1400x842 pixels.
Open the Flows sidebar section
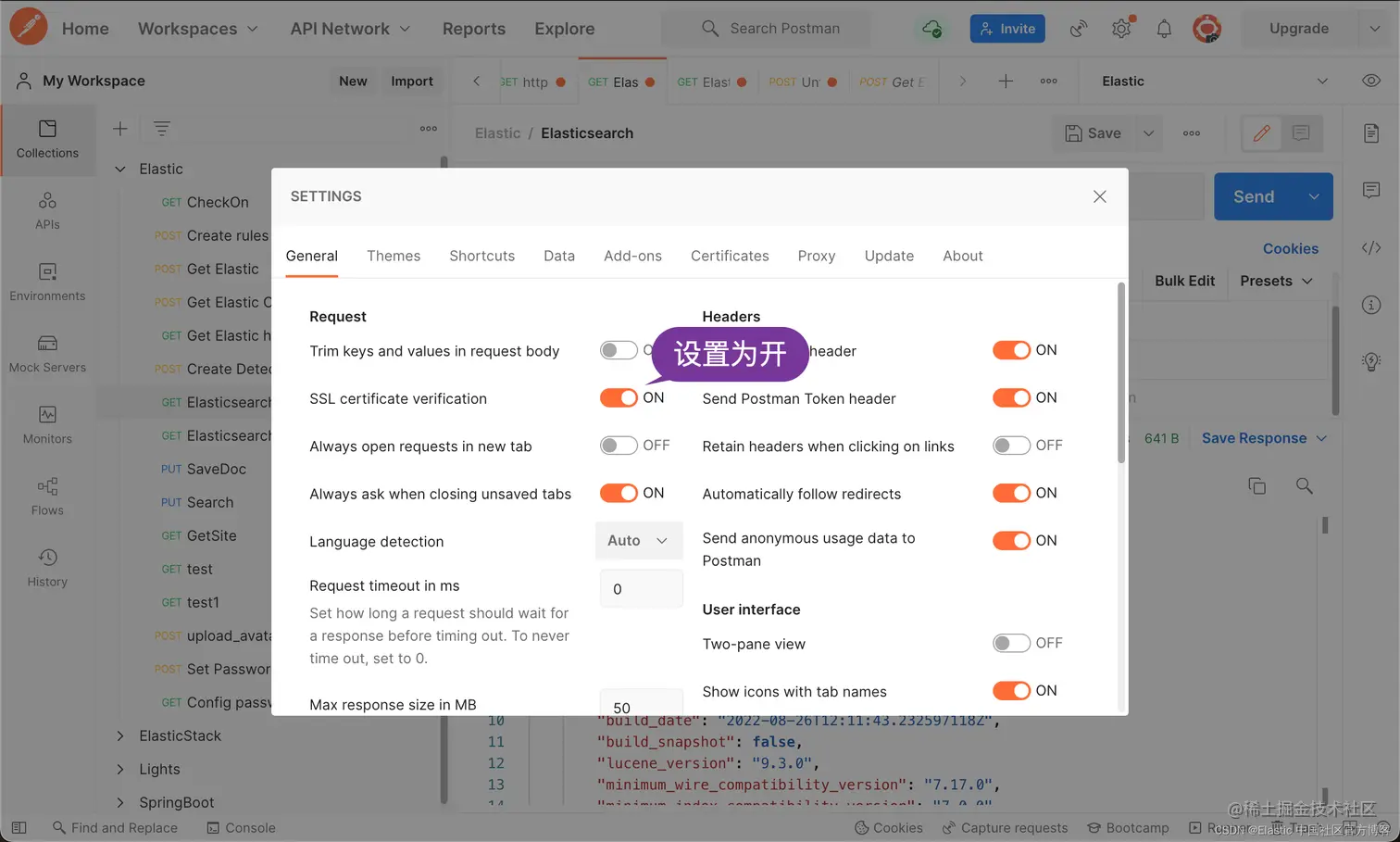click(47, 496)
